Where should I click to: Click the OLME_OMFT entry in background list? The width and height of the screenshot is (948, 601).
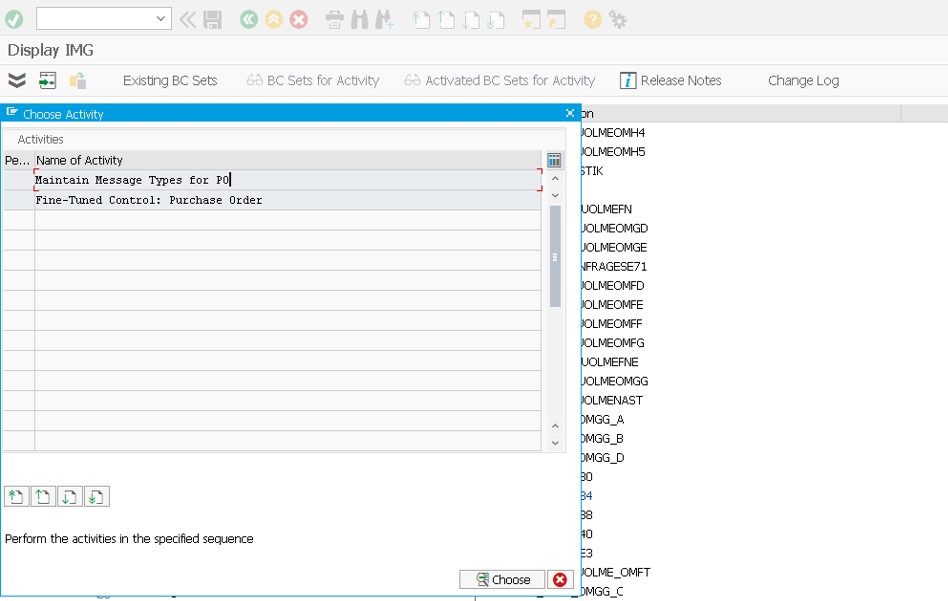coord(615,572)
